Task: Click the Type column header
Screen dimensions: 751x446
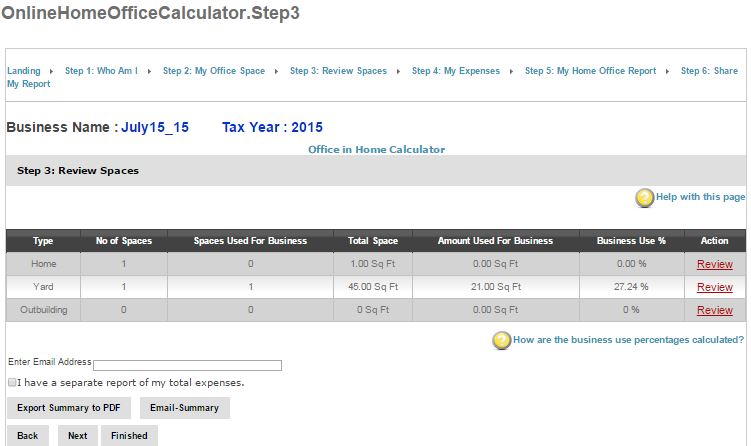Action: [x=43, y=241]
